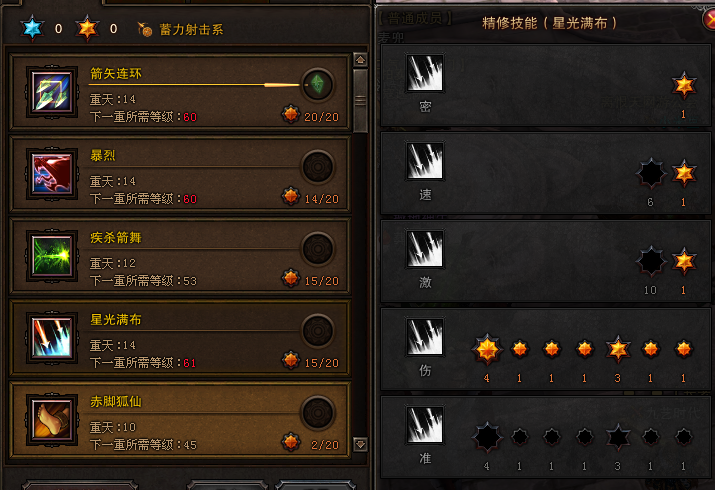Click the 箭矢连环 skill icon
The width and height of the screenshot is (715, 490).
pos(52,92)
